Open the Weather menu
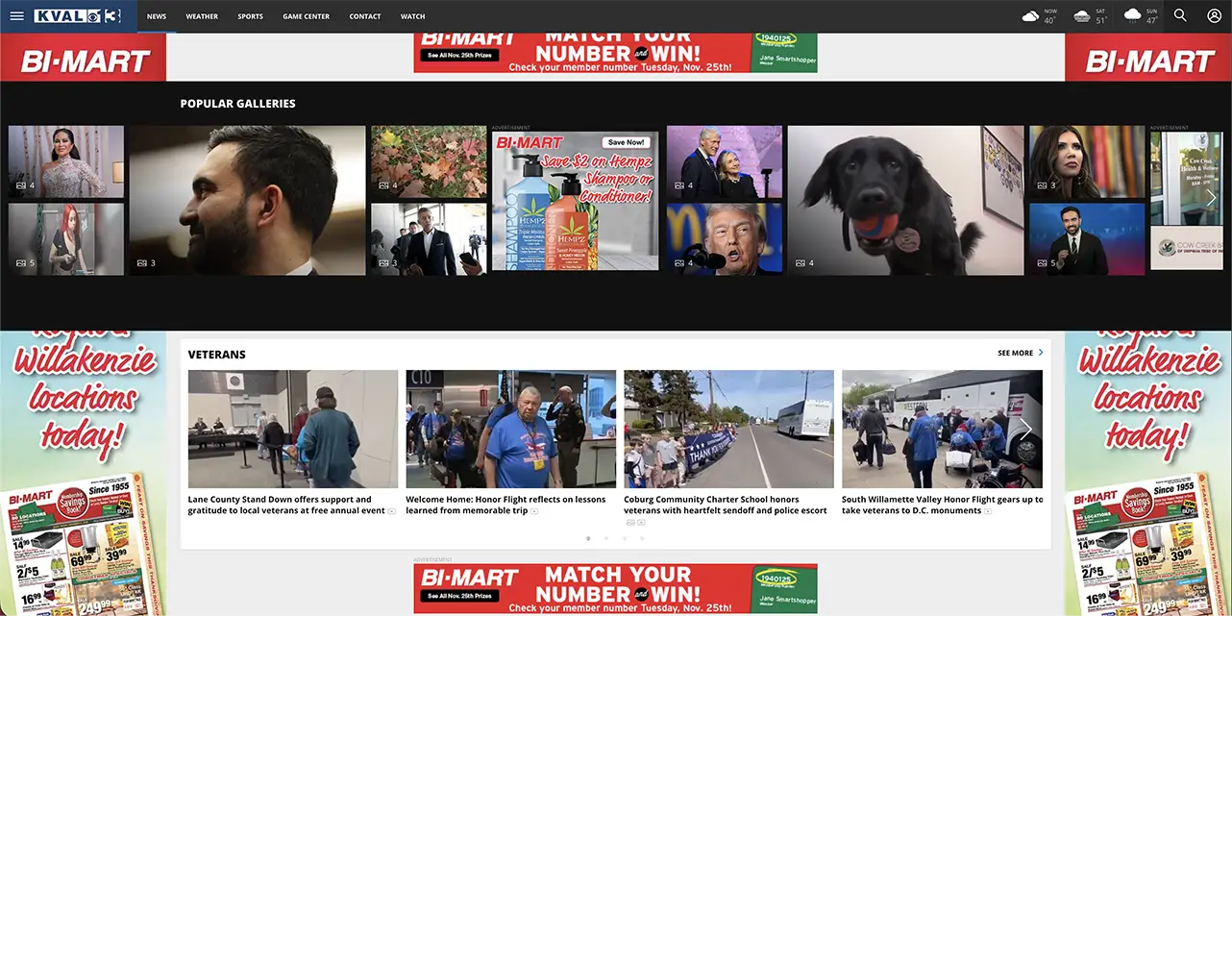The image size is (1232, 961). 202,16
